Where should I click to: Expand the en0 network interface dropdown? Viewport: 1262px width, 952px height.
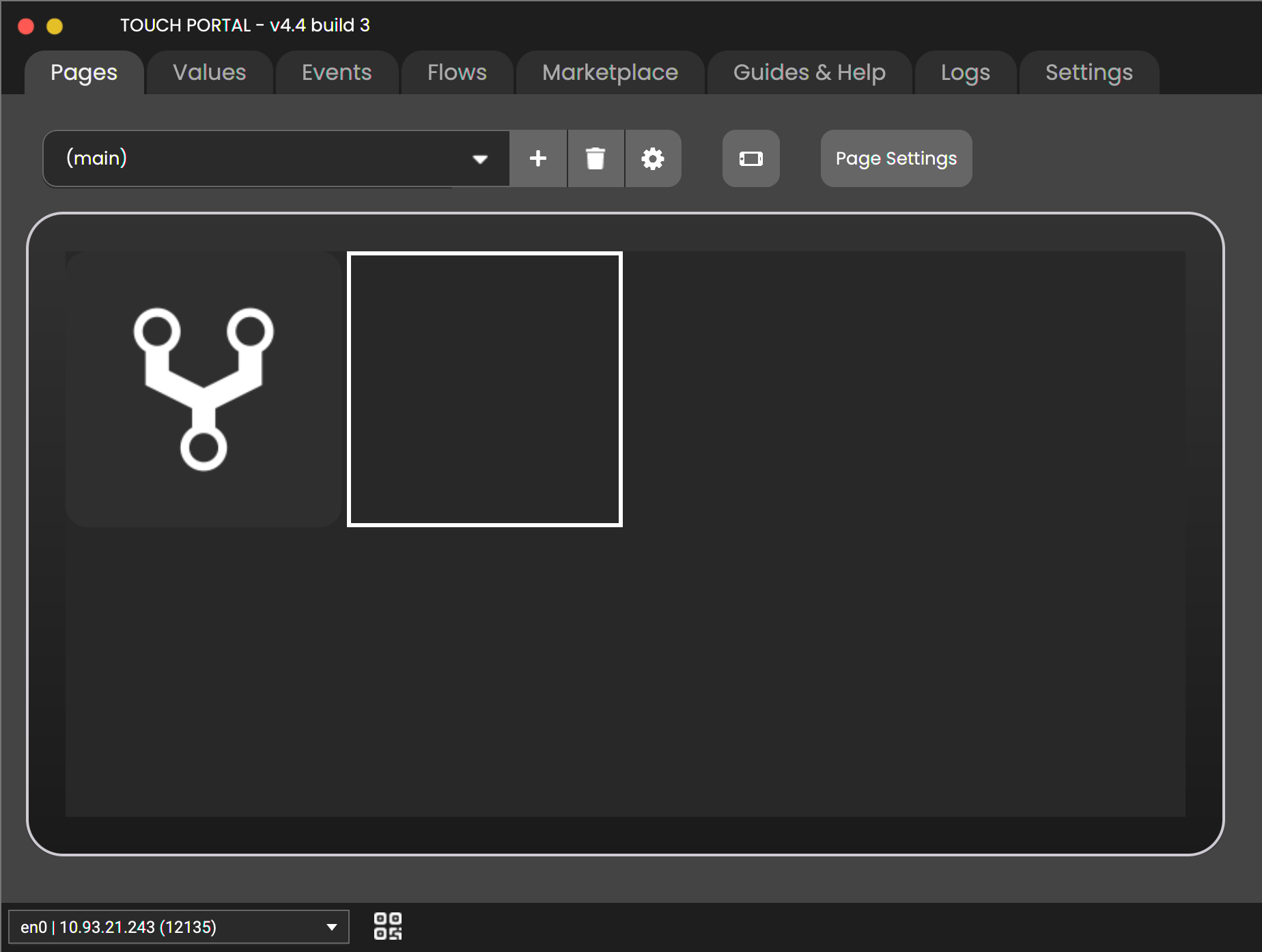click(x=179, y=927)
